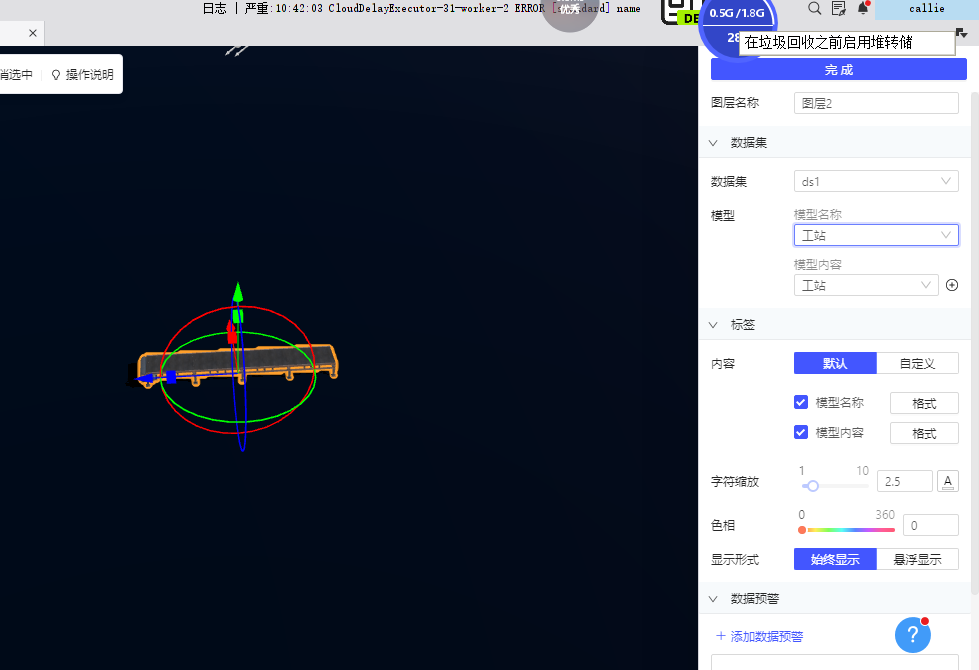Edit the 2.5 character scale value
This screenshot has width=979, height=670.
(905, 481)
